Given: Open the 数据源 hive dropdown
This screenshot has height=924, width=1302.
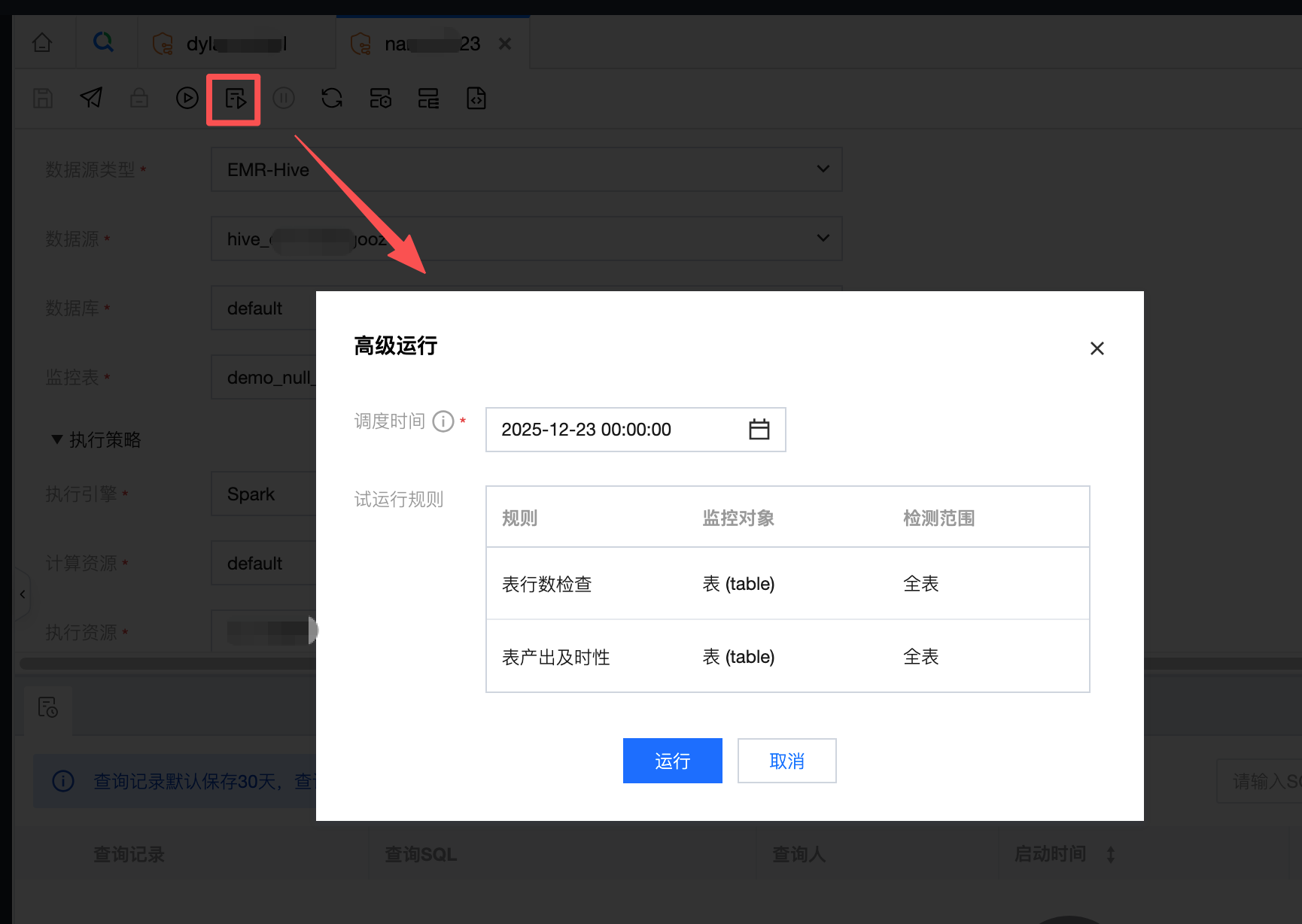Looking at the screenshot, I should click(526, 239).
